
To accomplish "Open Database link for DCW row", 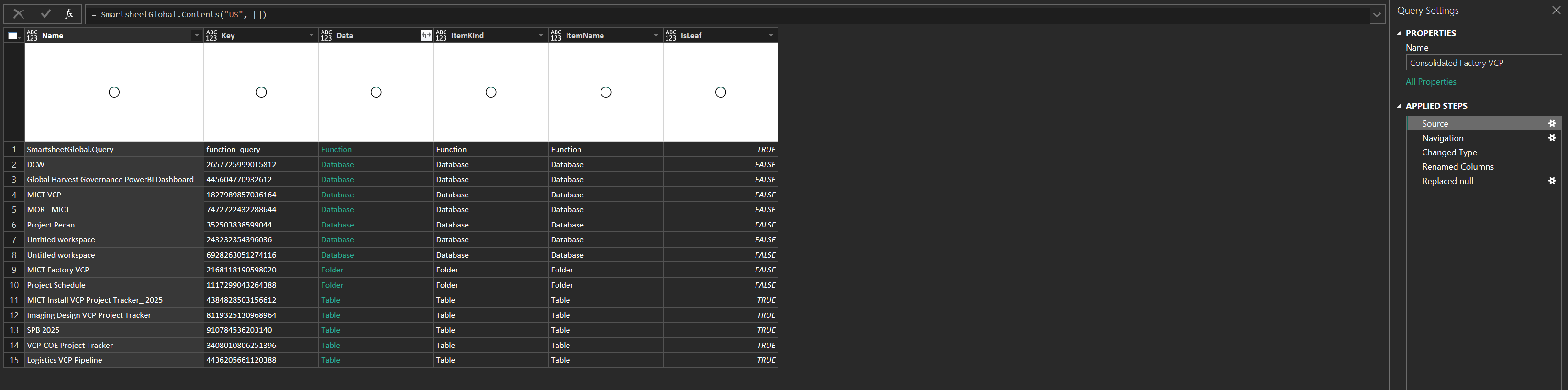I will click(337, 165).
